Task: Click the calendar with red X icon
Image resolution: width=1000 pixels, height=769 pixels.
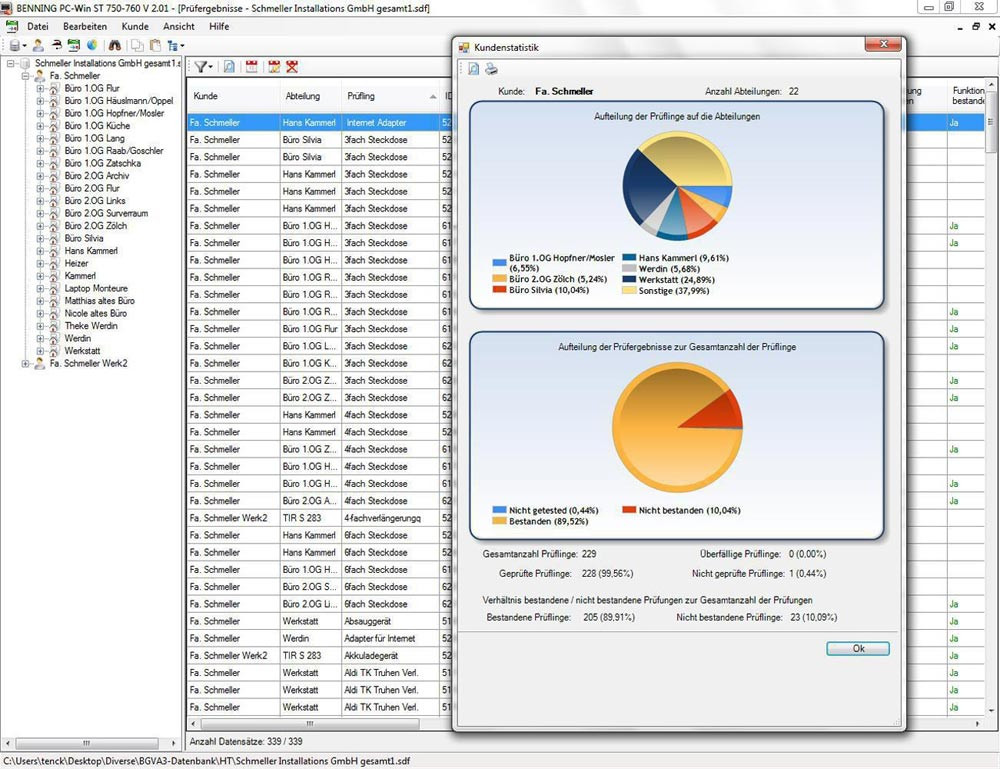Action: pyautogui.click(x=292, y=67)
